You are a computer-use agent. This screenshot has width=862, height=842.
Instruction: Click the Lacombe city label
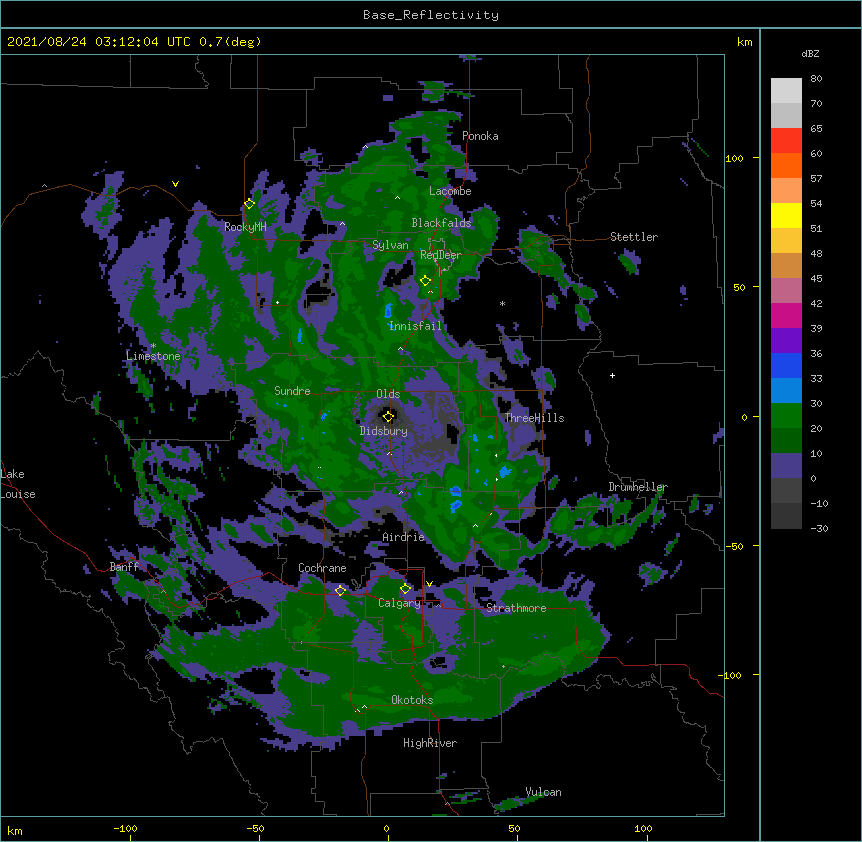pyautogui.click(x=450, y=191)
